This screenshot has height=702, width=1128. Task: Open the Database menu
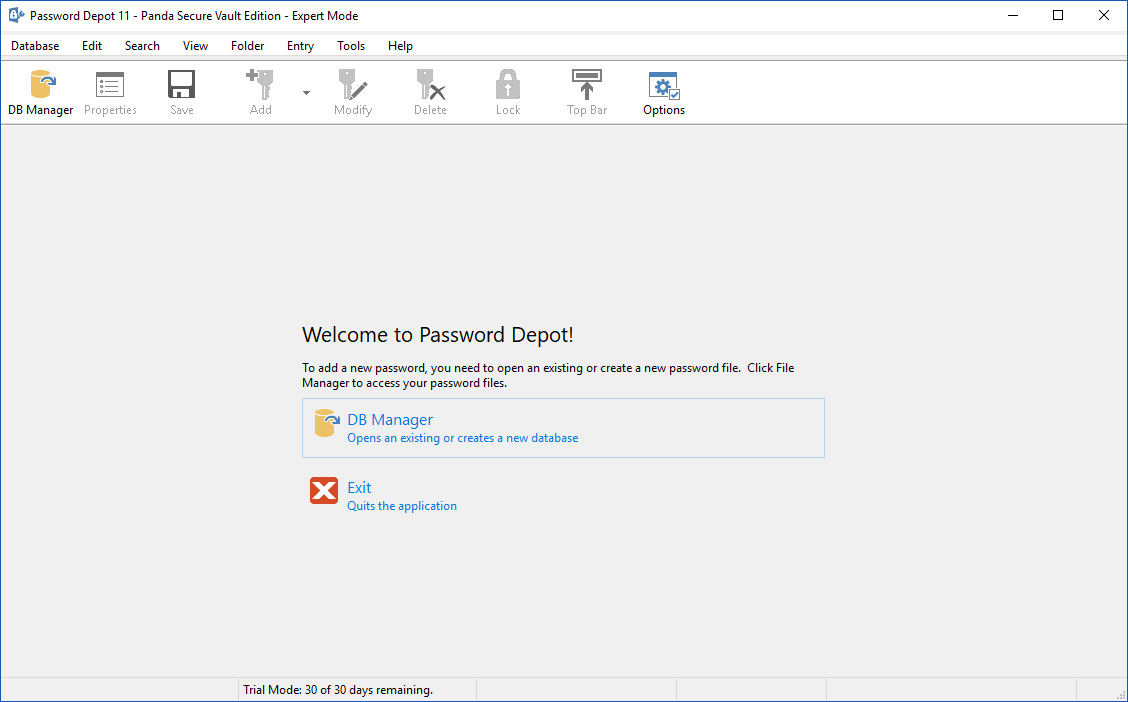tap(35, 46)
